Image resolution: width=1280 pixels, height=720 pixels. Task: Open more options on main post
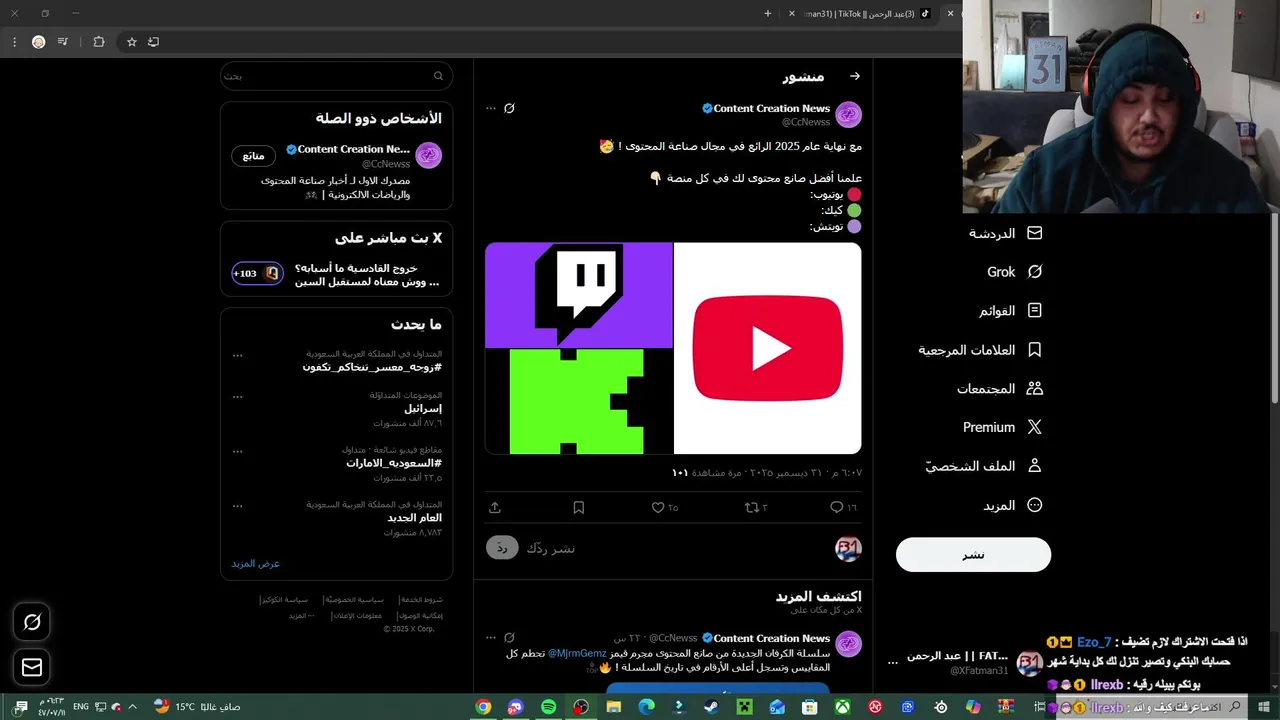[490, 108]
